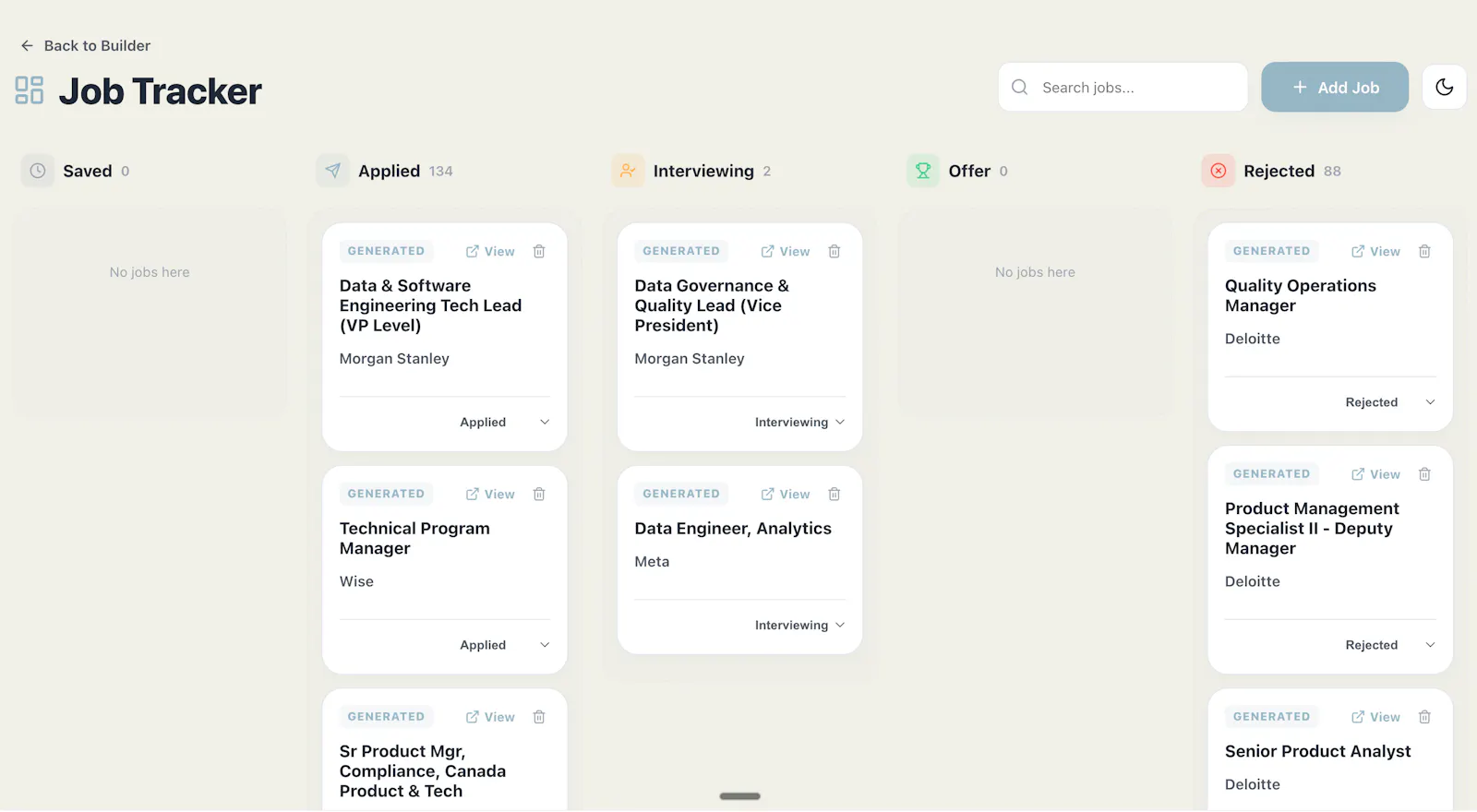This screenshot has width=1477, height=812.
Task: Click the Wise company name
Action: click(x=356, y=581)
